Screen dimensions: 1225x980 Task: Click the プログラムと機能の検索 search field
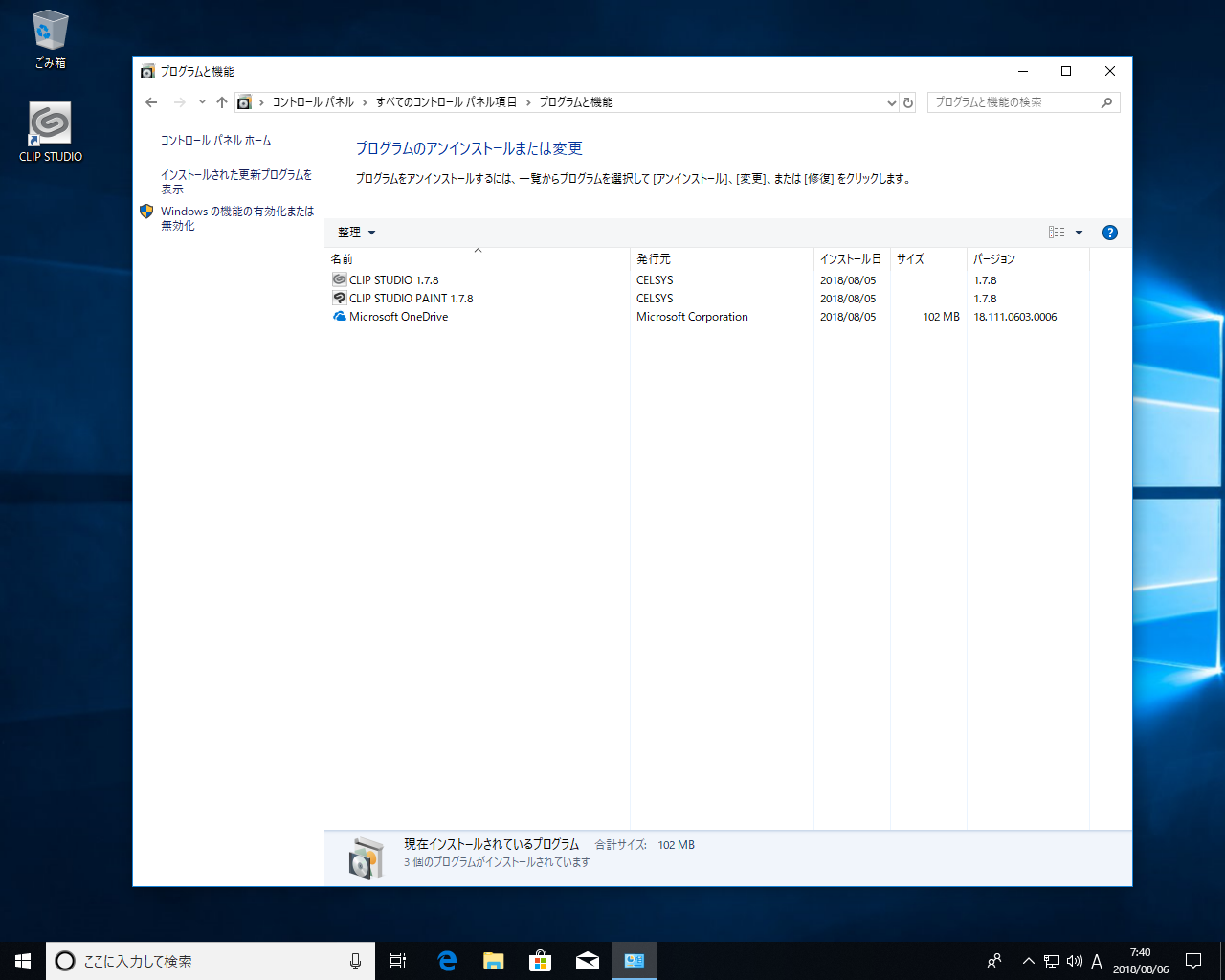1014,102
